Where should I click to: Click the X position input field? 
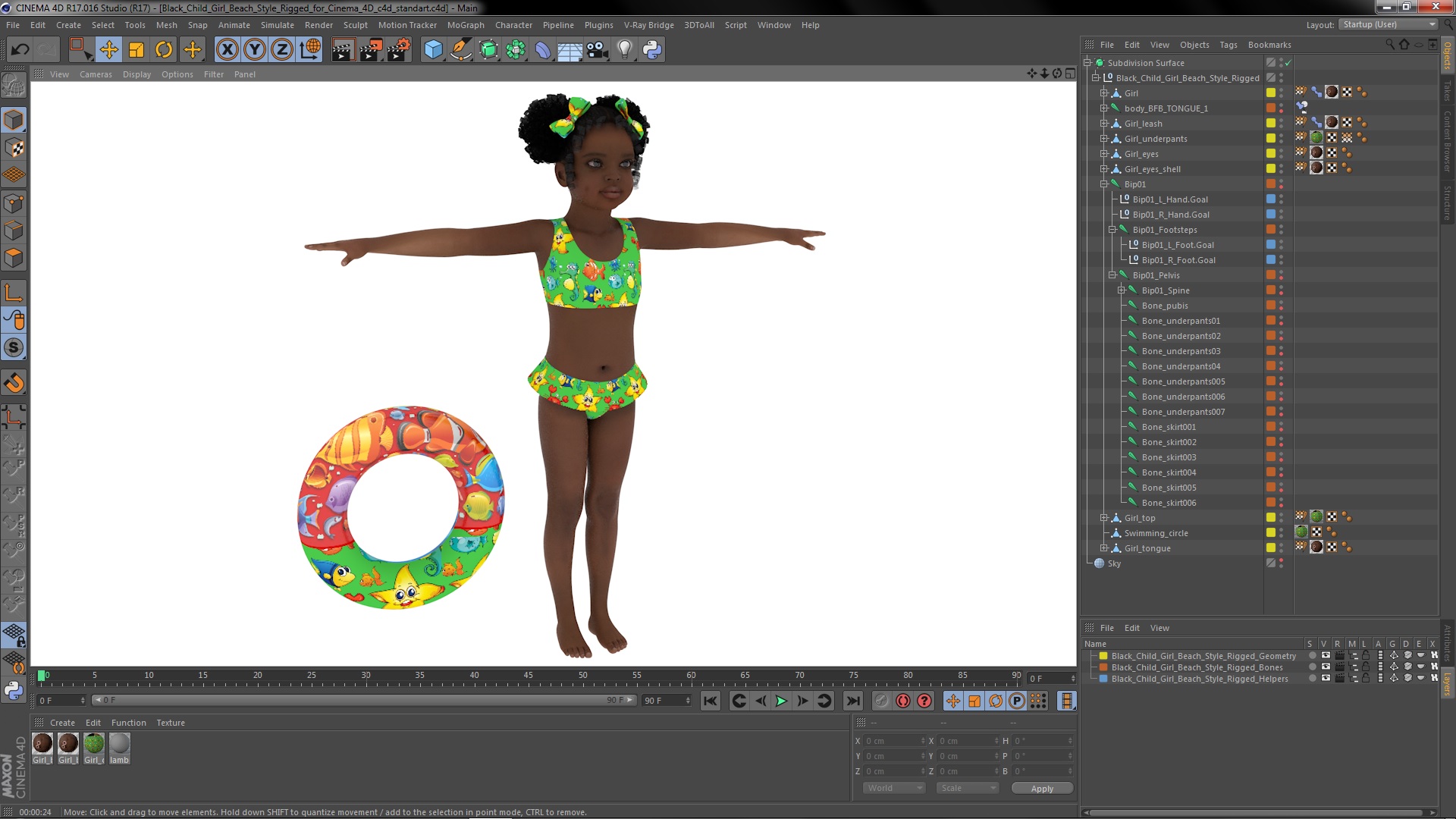[894, 741]
